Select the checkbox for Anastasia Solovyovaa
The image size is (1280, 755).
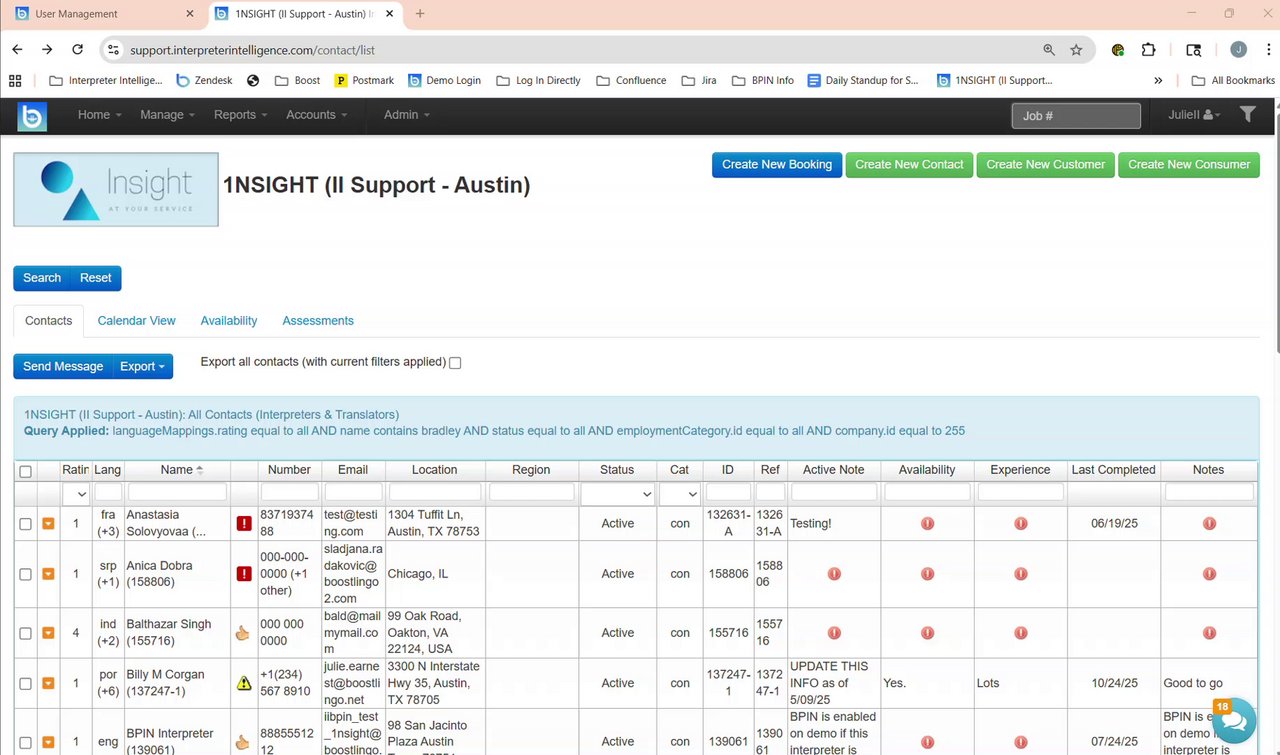[26, 524]
